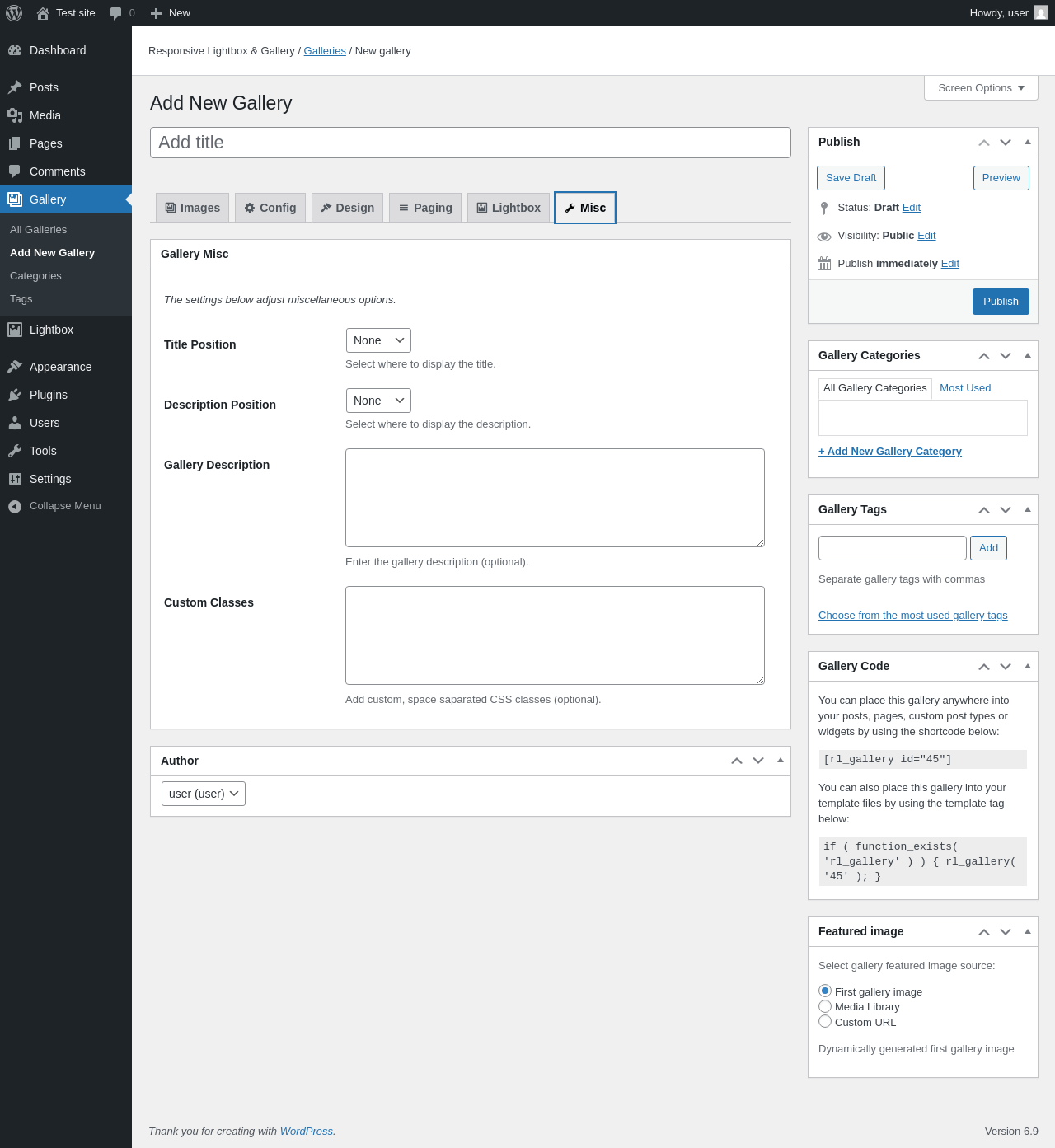Choose Media Library as featured image source
Screen dimensions: 1055x1148
coord(825,1006)
